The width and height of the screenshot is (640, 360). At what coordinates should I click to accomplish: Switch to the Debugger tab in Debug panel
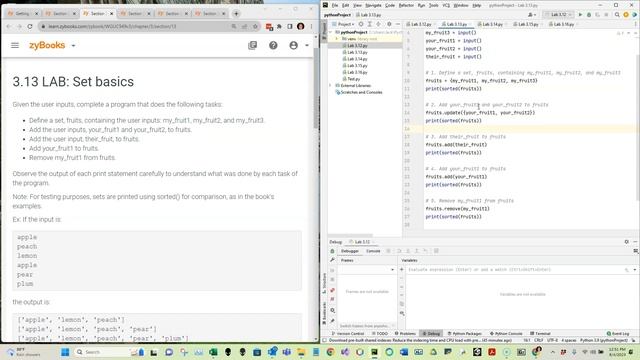point(350,251)
